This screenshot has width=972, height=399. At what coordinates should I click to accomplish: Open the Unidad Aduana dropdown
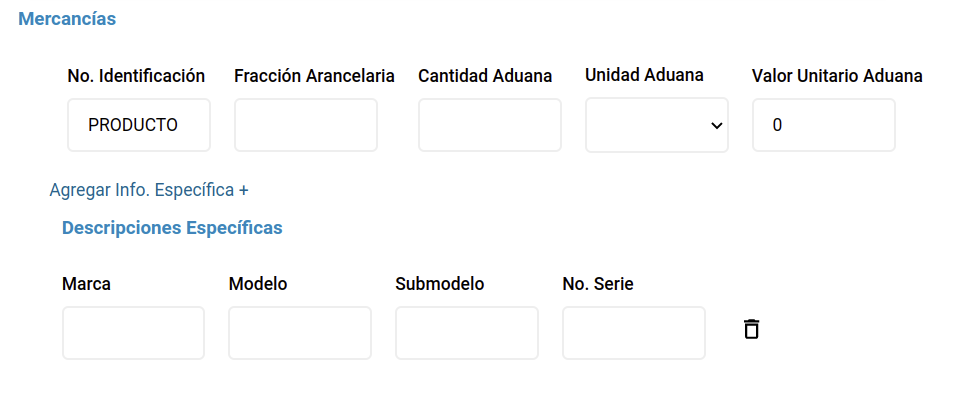pyautogui.click(x=656, y=125)
